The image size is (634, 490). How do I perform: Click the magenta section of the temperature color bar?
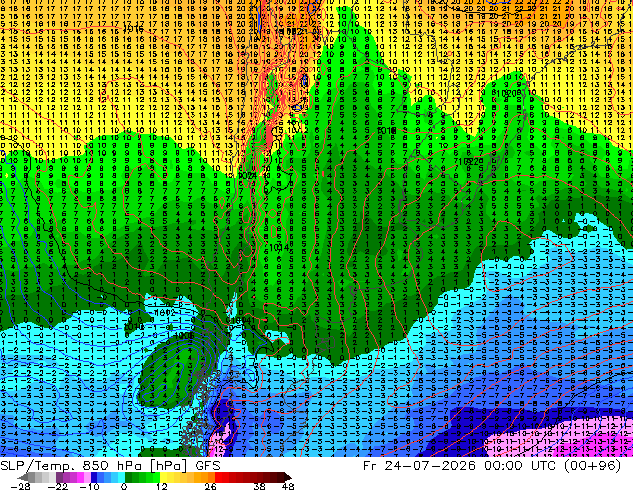pyautogui.click(x=77, y=477)
